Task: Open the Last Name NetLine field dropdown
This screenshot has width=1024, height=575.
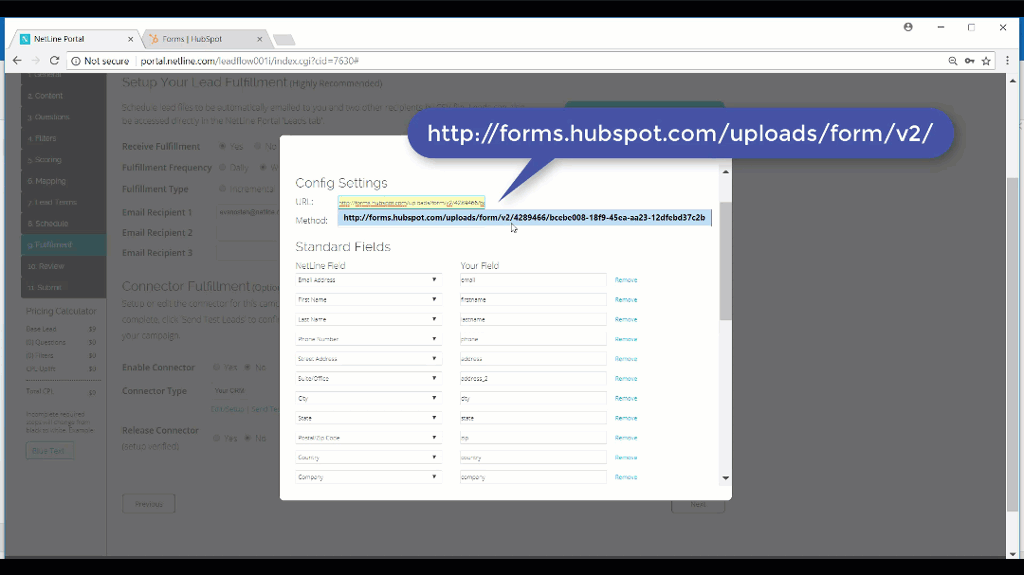Action: [368, 320]
